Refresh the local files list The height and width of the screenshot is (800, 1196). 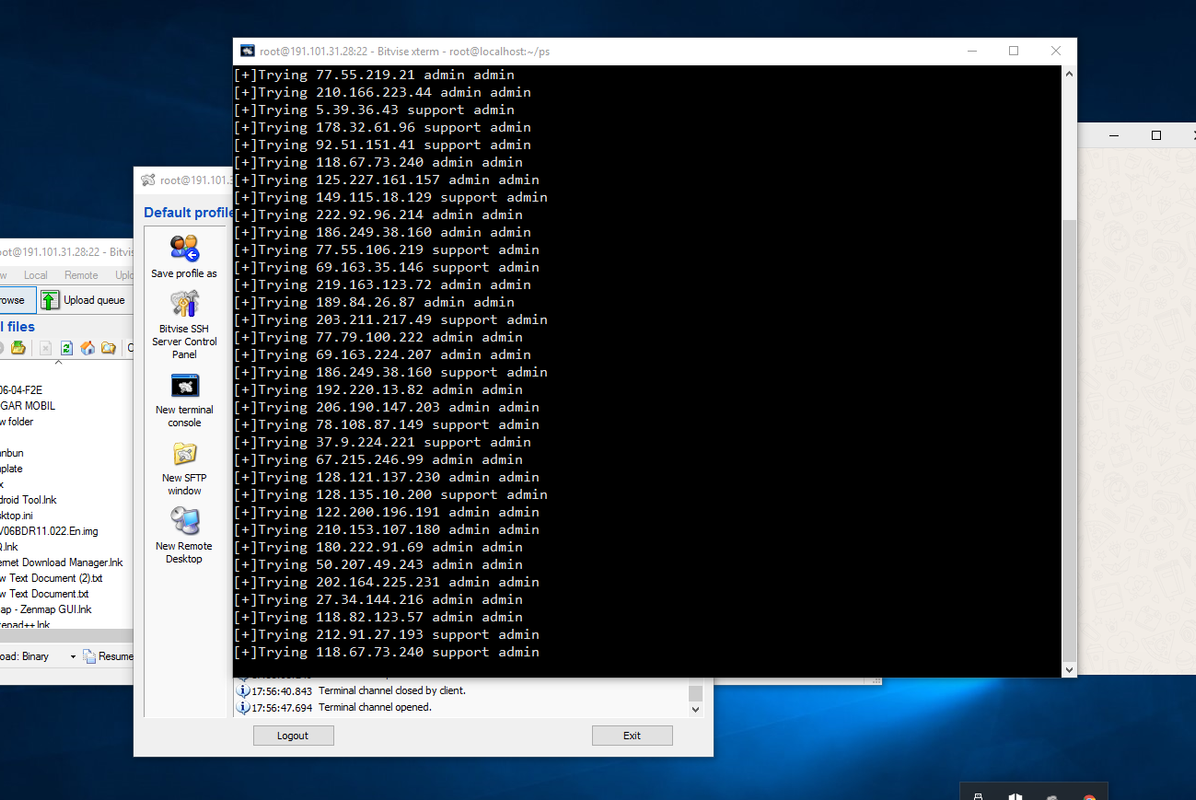point(66,346)
